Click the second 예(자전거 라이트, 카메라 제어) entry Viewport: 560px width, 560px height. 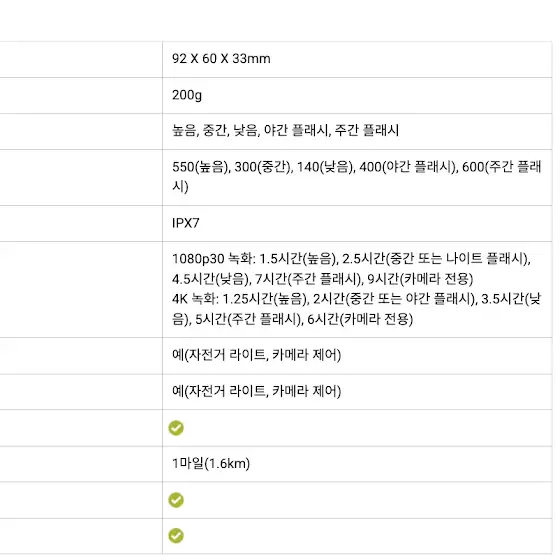click(256, 391)
